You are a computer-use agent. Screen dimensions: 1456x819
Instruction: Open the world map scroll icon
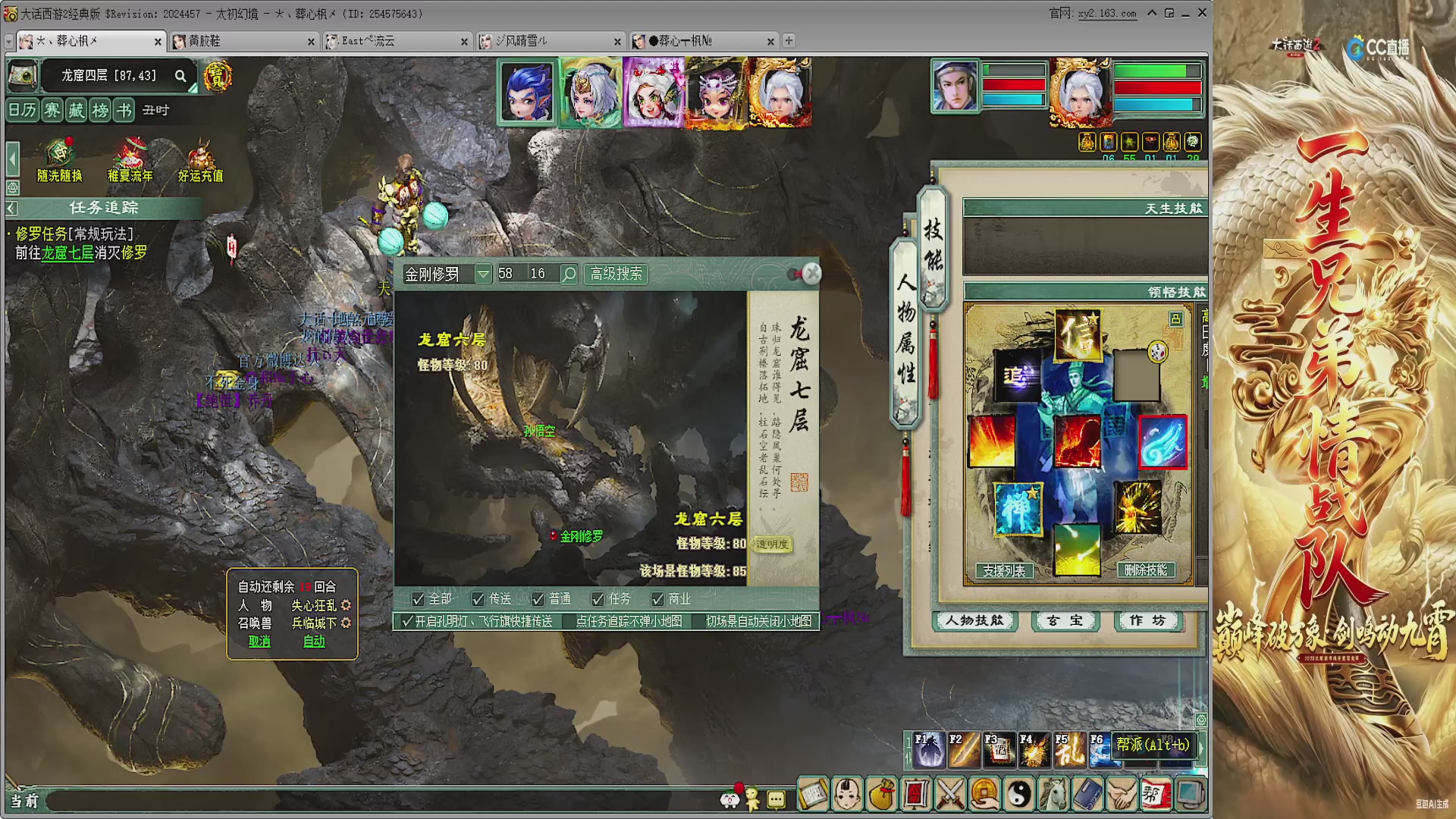tap(23, 75)
